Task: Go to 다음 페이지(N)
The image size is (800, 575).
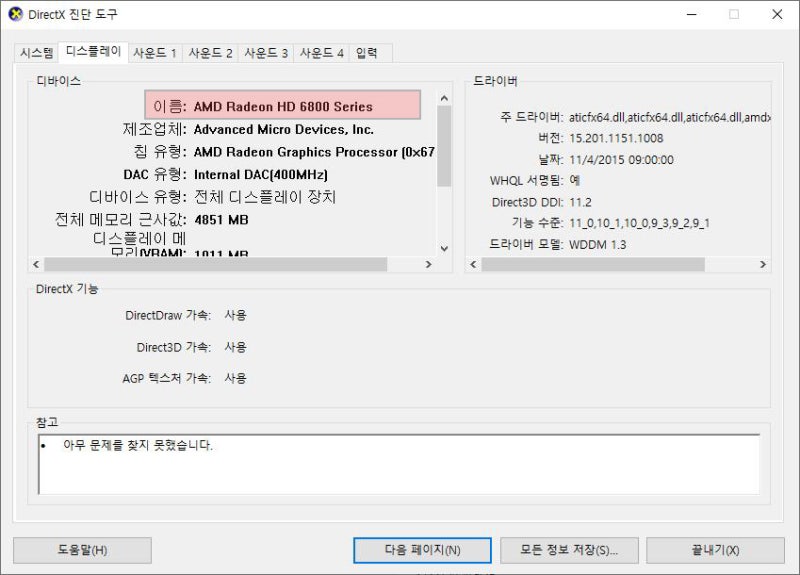Action: point(422,550)
